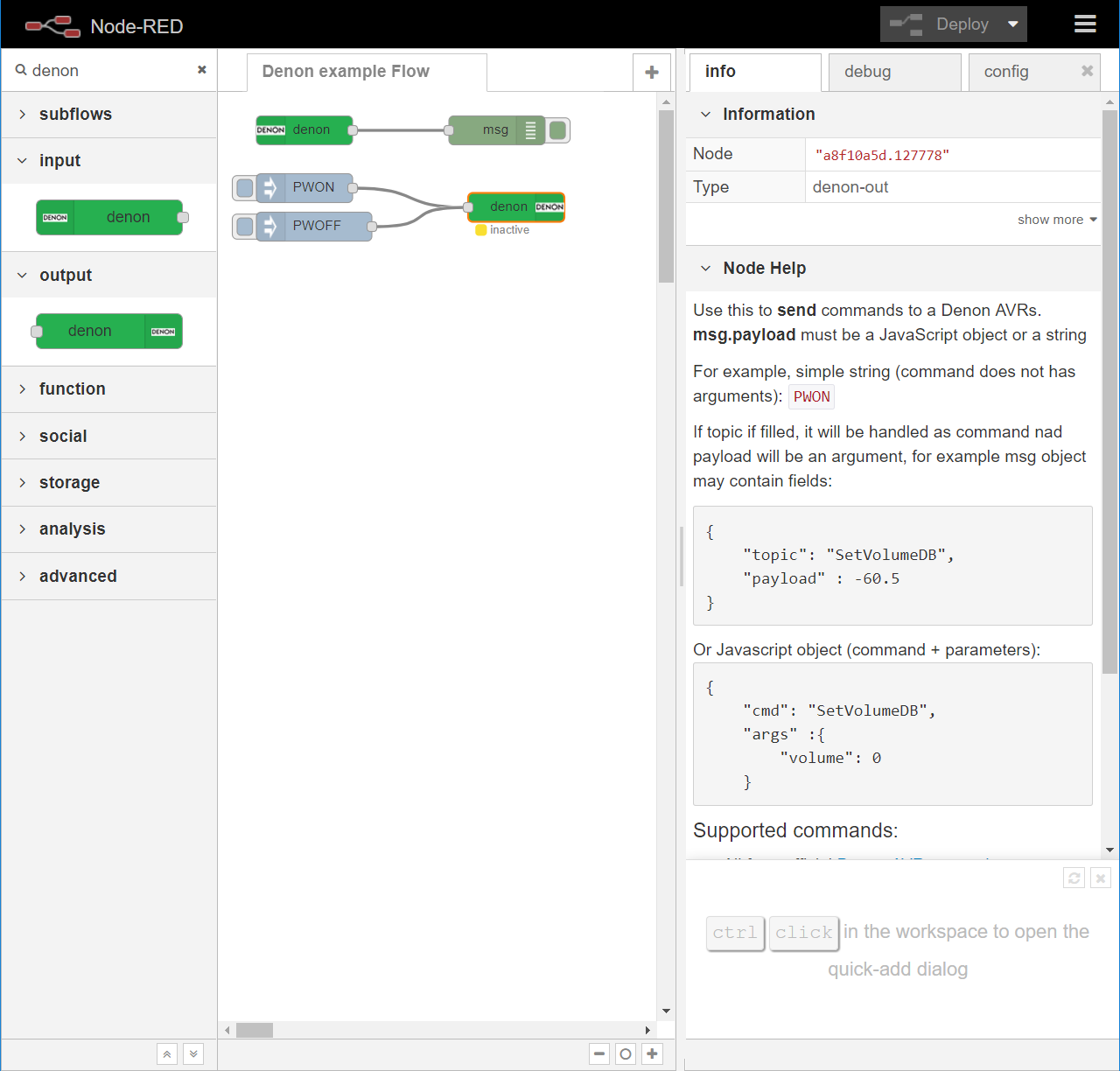Click the debug node list icon
Viewport: 1120px width, 1071px height.
530,130
